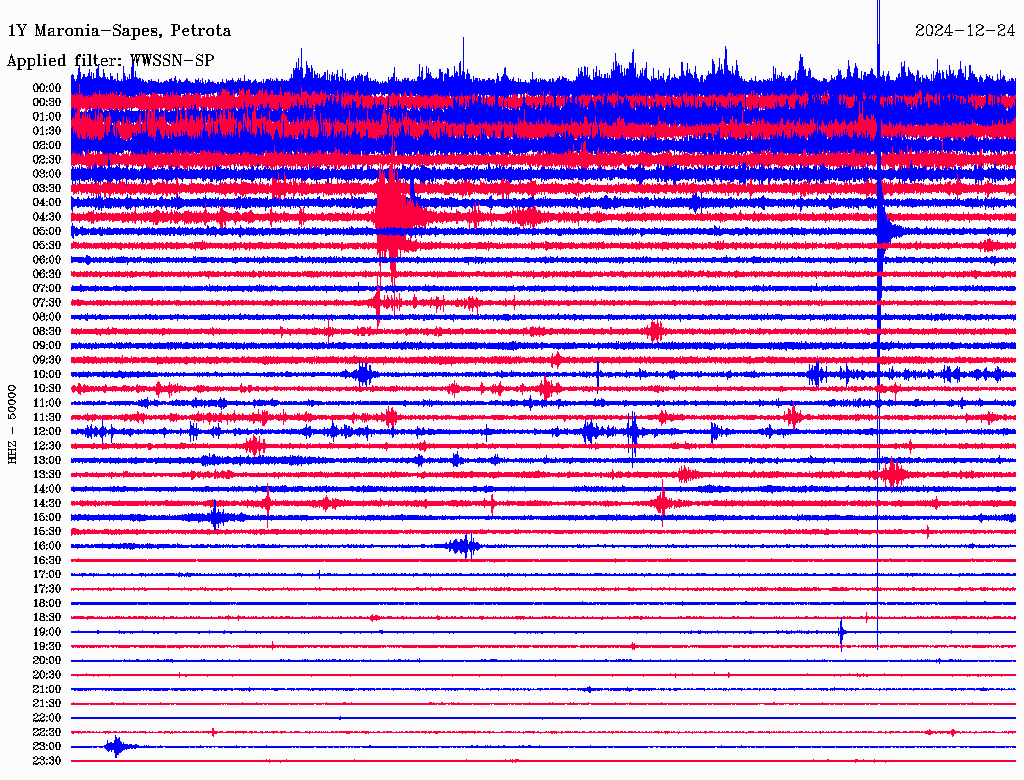Click the blue event on the 05:00 trace
The height and width of the screenshot is (780, 1024).
[887, 231]
